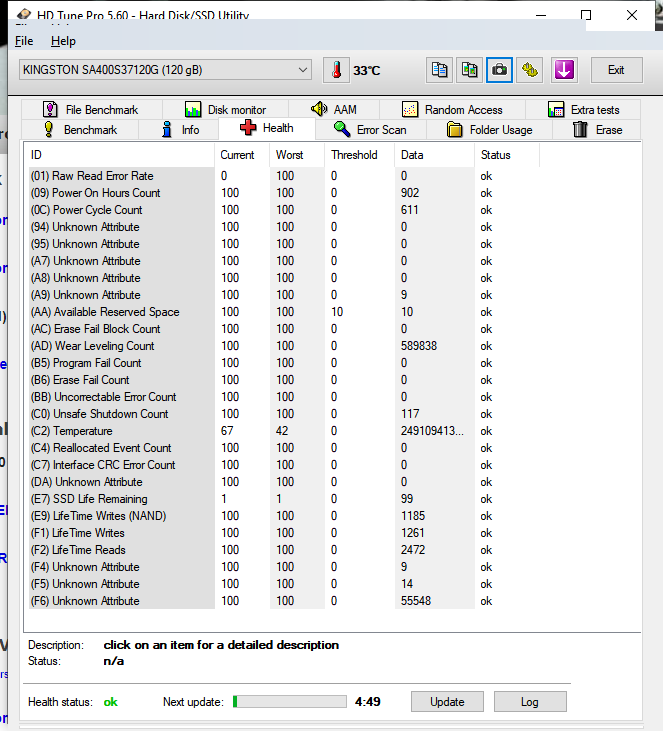Click the Data column header

(435, 155)
